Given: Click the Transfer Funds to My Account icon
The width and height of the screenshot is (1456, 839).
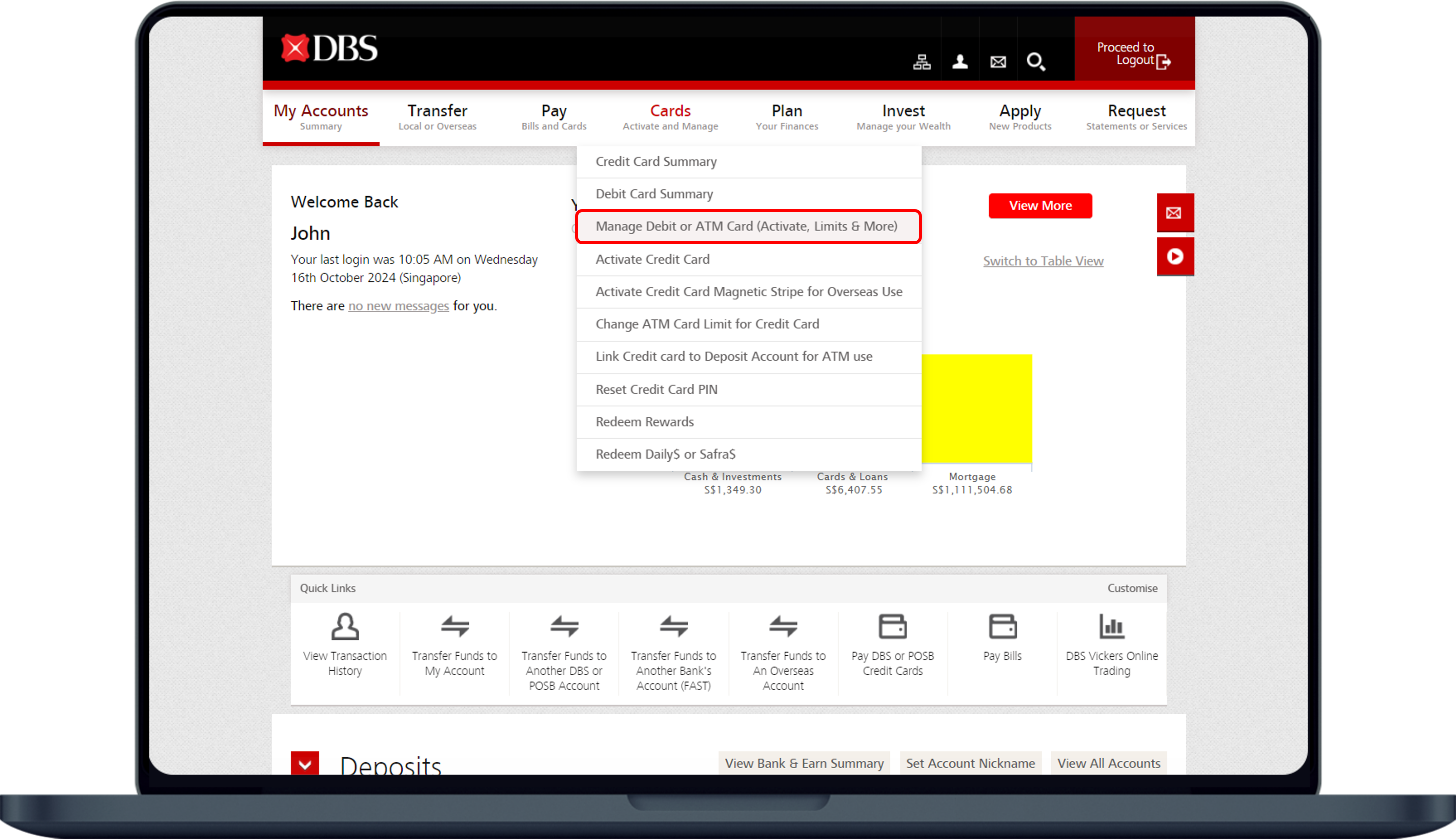Looking at the screenshot, I should pyautogui.click(x=454, y=627).
